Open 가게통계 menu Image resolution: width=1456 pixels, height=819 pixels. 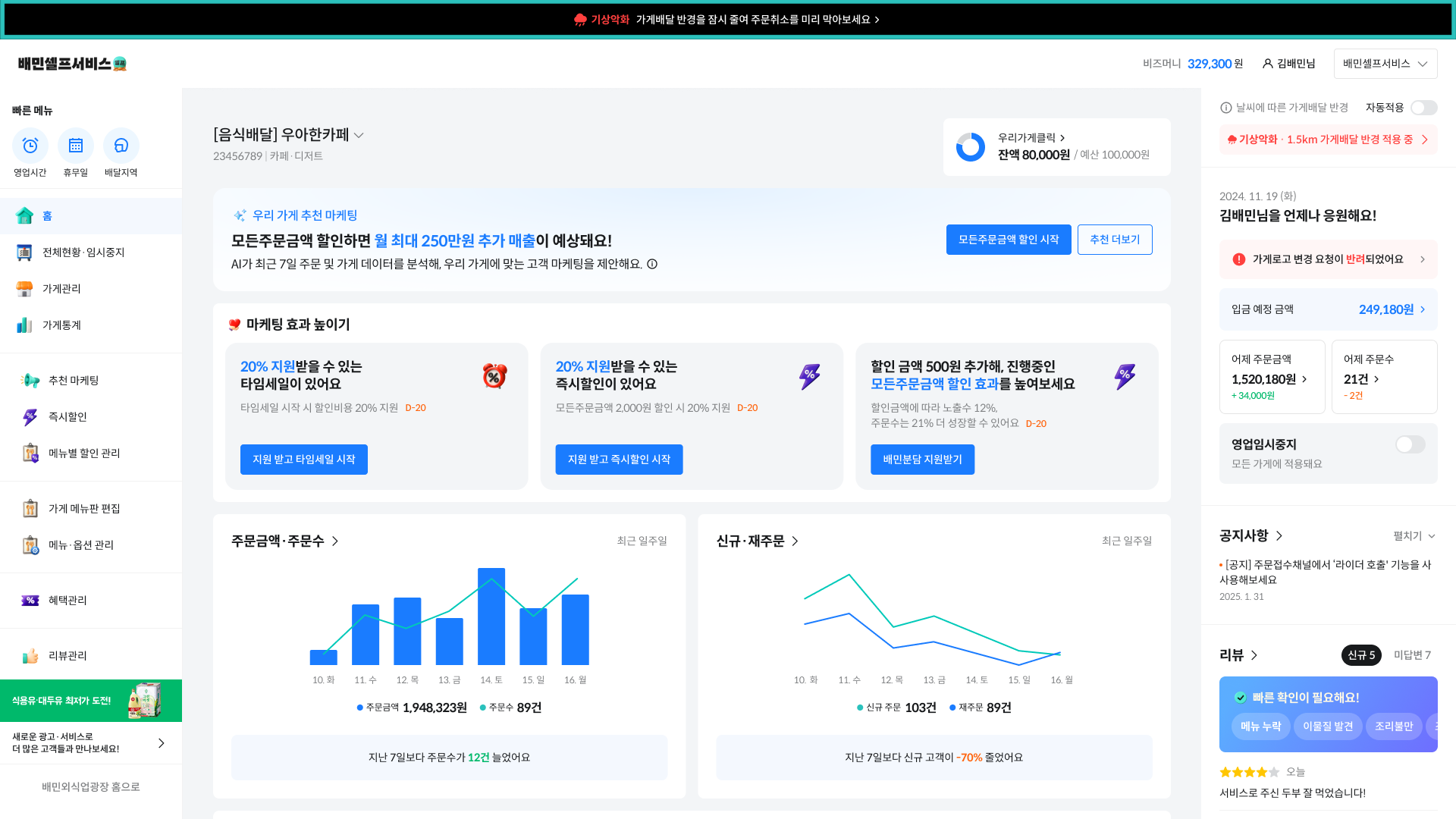click(91, 325)
